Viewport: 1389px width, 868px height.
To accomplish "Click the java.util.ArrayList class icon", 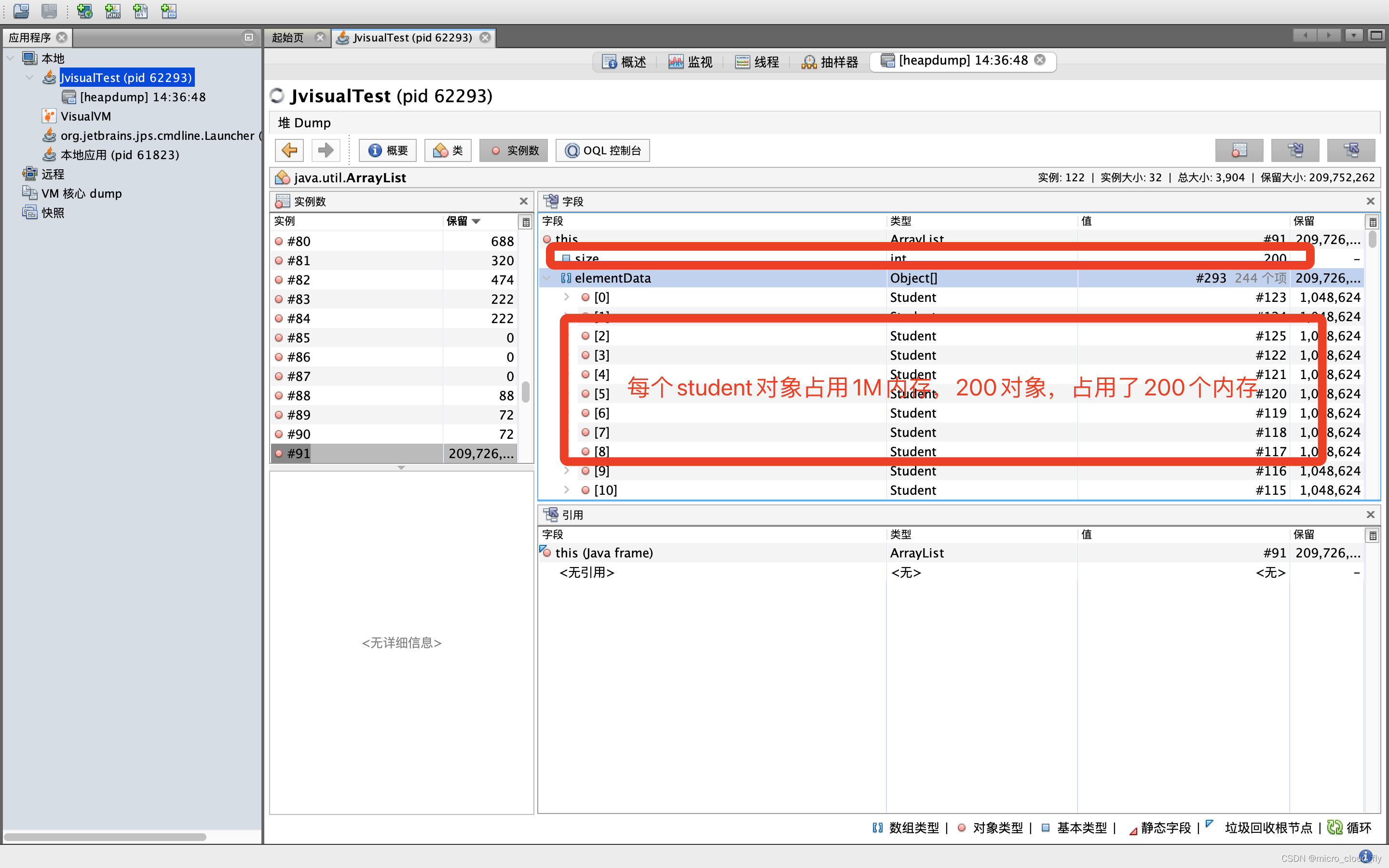I will 283,178.
